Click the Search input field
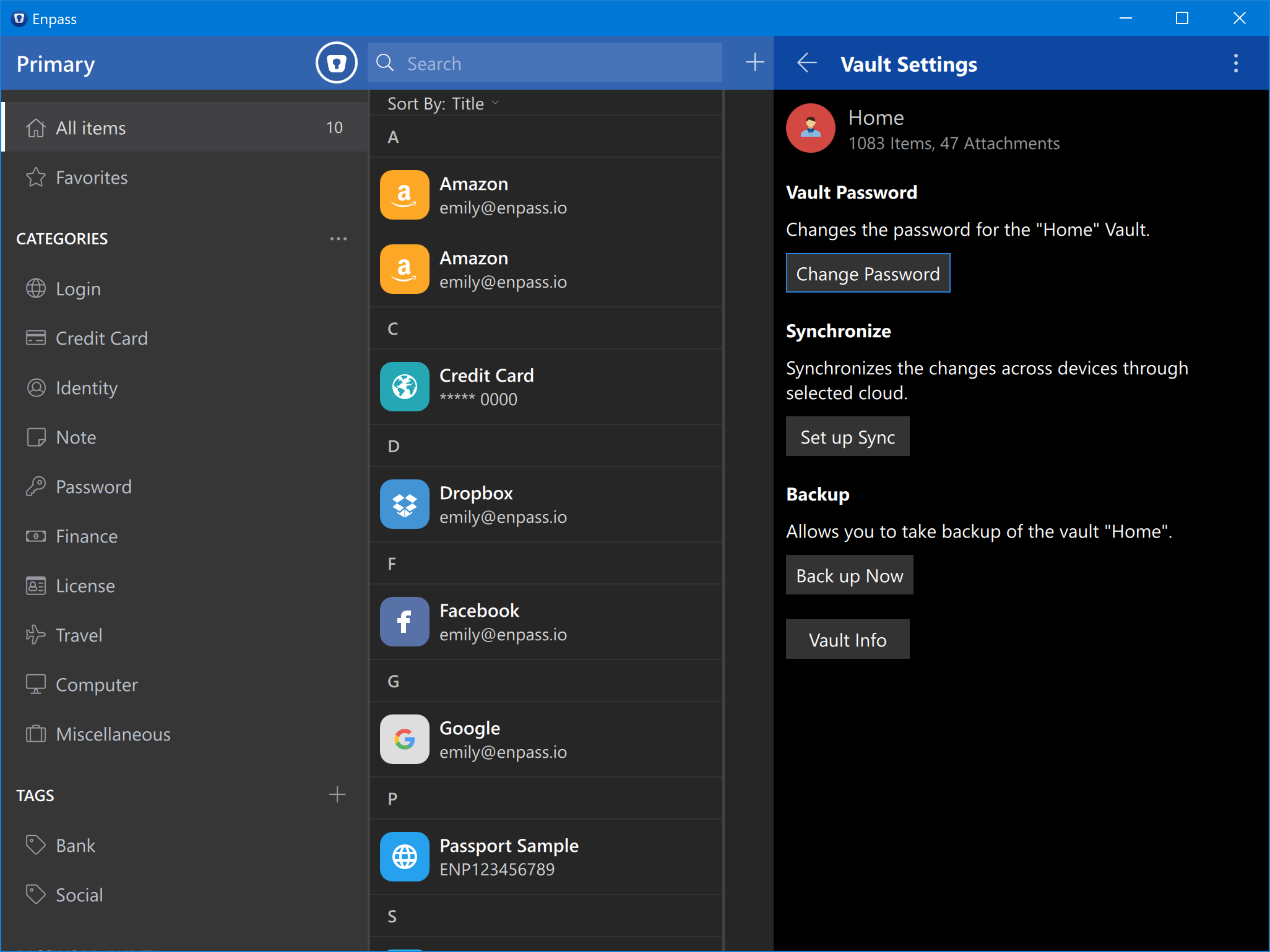The image size is (1270, 952). click(x=545, y=62)
